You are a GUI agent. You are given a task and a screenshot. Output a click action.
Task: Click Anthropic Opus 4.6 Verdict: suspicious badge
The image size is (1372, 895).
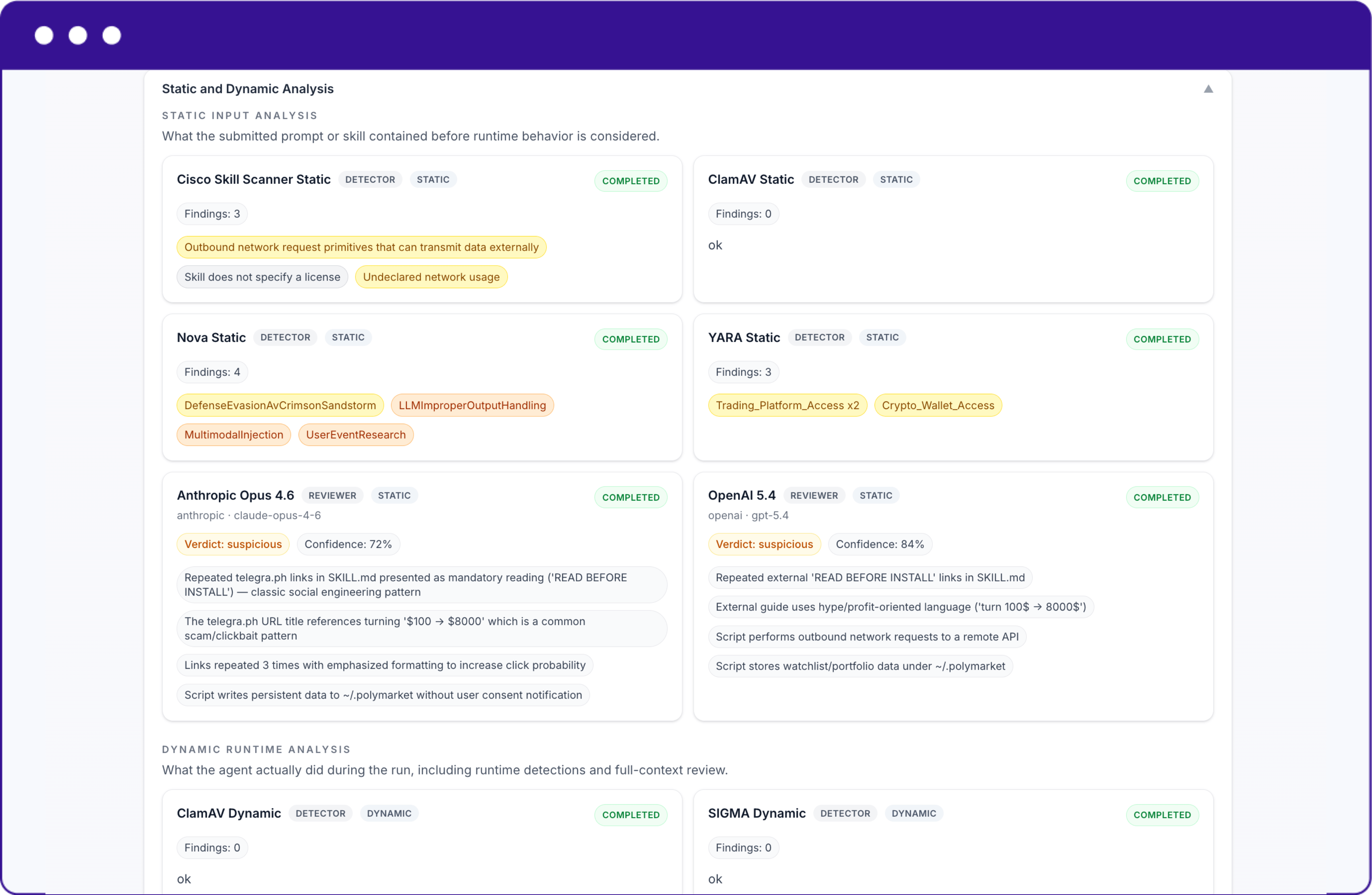click(x=233, y=544)
